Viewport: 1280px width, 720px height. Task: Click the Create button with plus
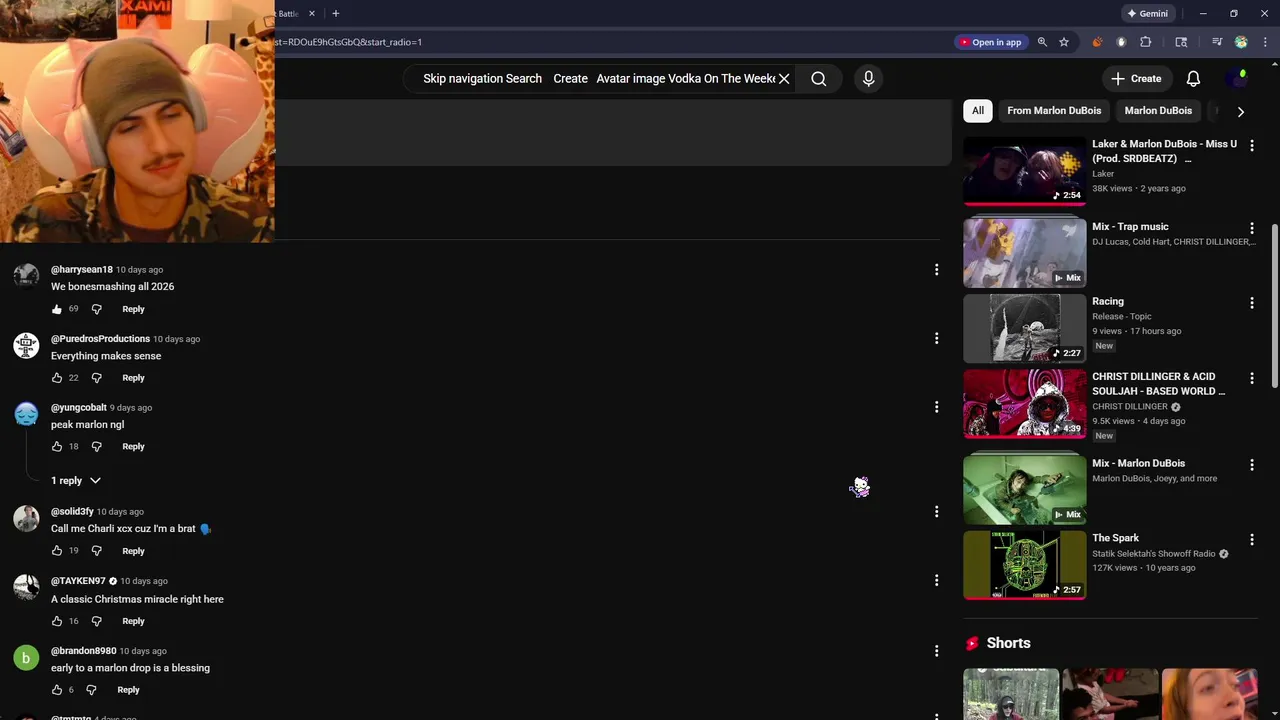[x=1136, y=79]
